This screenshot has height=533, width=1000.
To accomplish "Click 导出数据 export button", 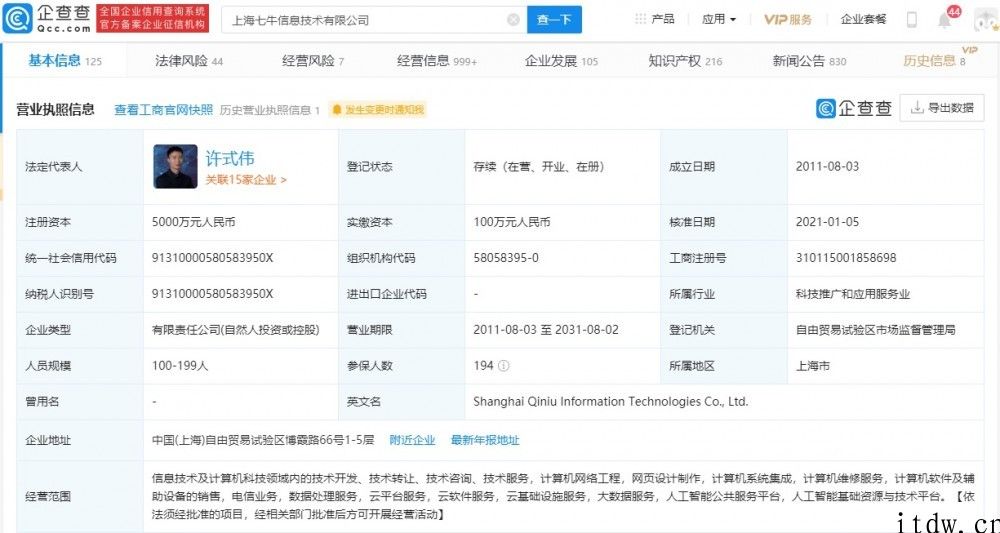I will tap(942, 108).
